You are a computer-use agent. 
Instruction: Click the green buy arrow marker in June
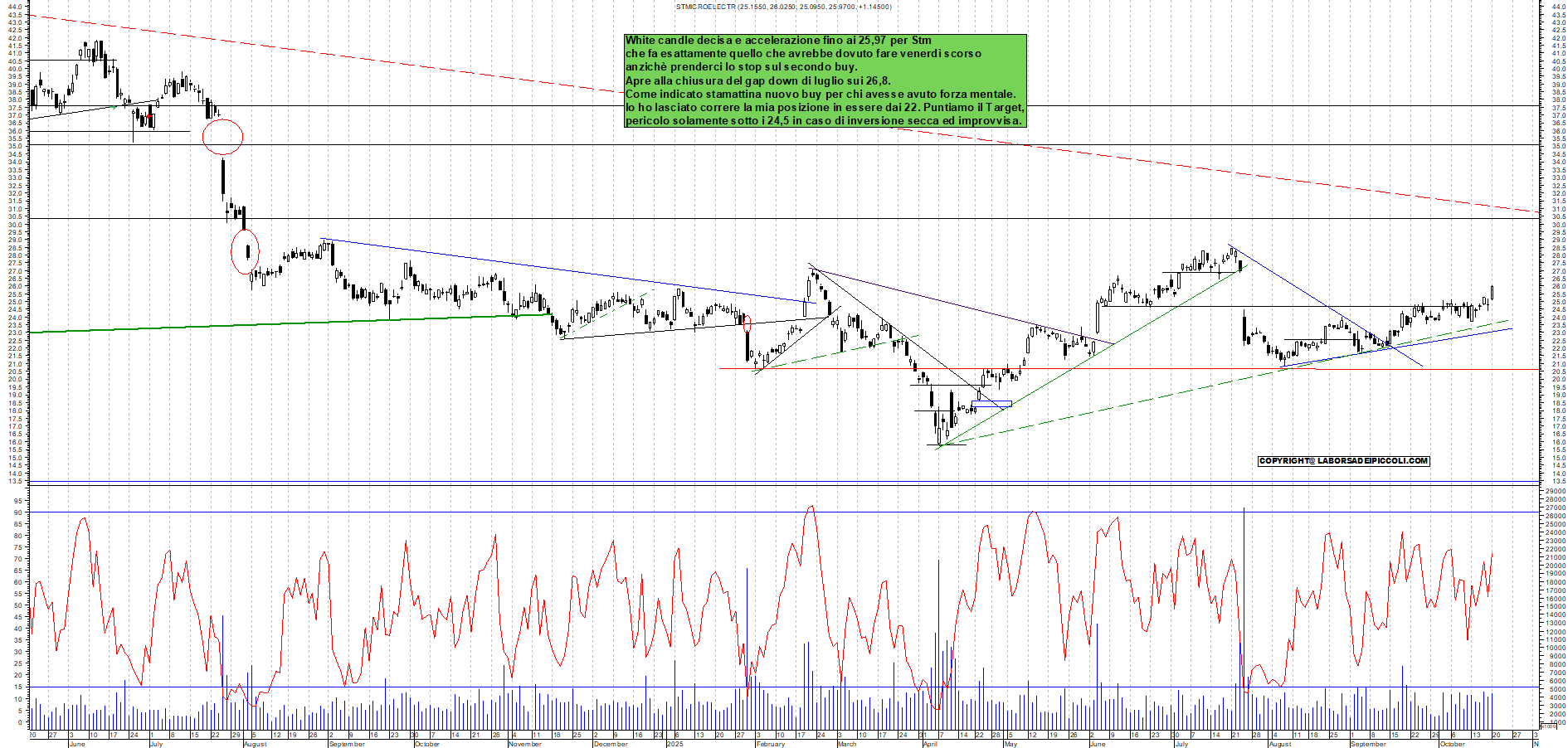(x=114, y=106)
